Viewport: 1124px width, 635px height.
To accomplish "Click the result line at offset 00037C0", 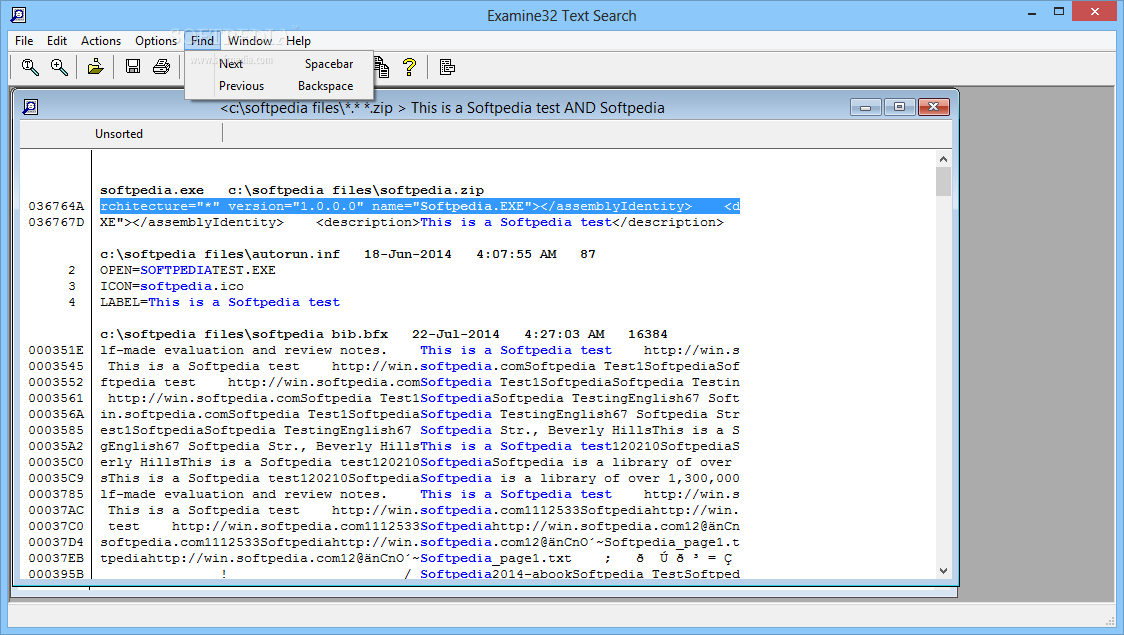I will [x=419, y=526].
